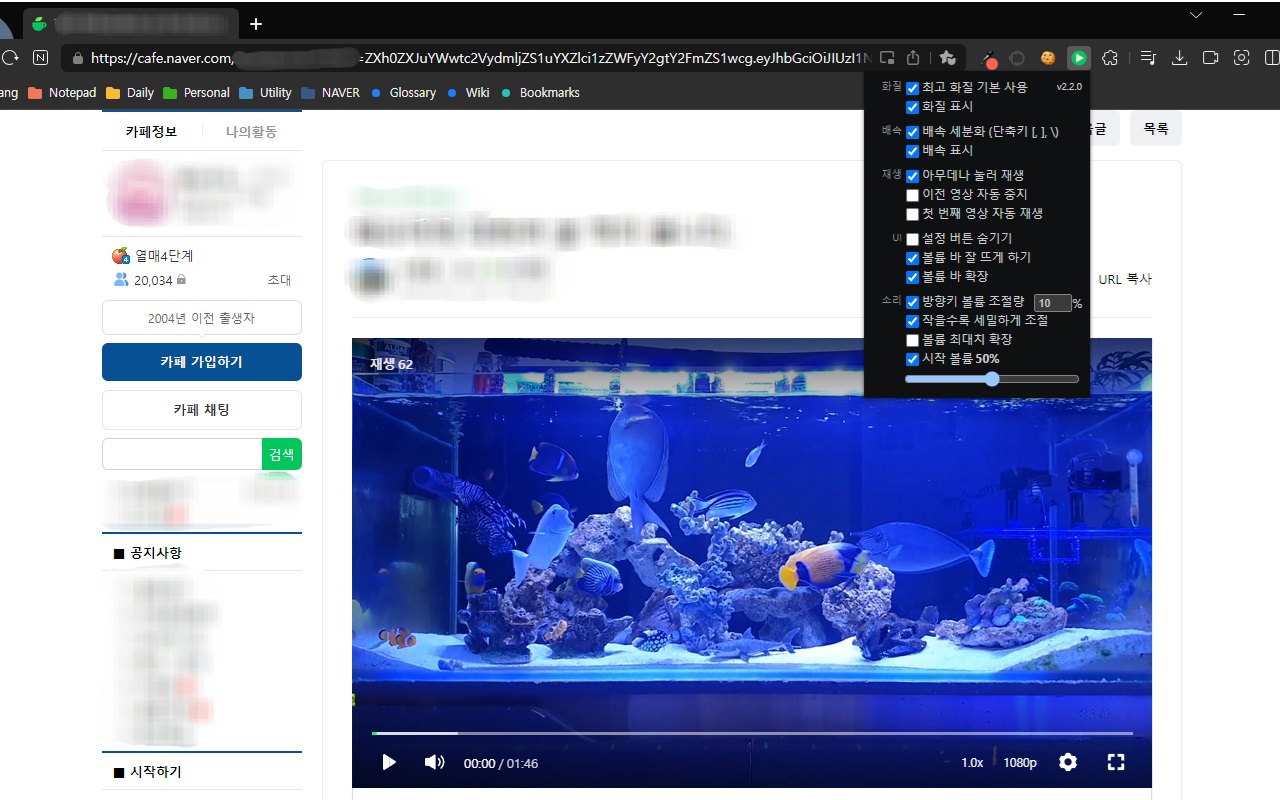Click the cafe search input field
The image size is (1280, 800).
point(181,454)
